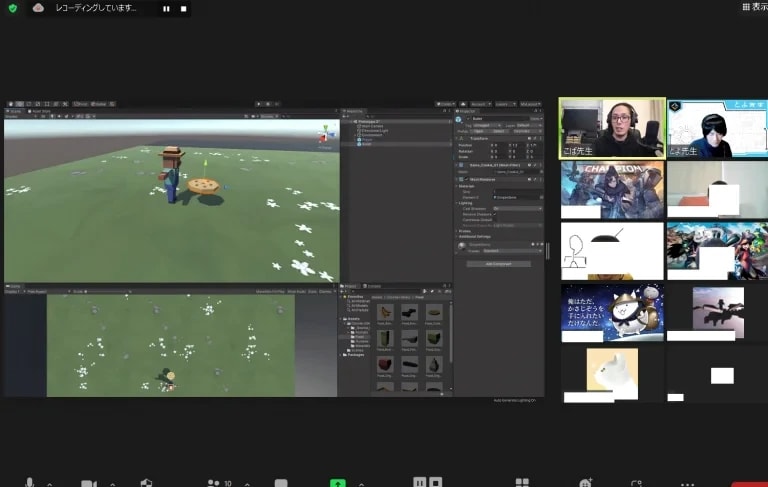Select the Move tool in Unity toolbar

(20, 104)
